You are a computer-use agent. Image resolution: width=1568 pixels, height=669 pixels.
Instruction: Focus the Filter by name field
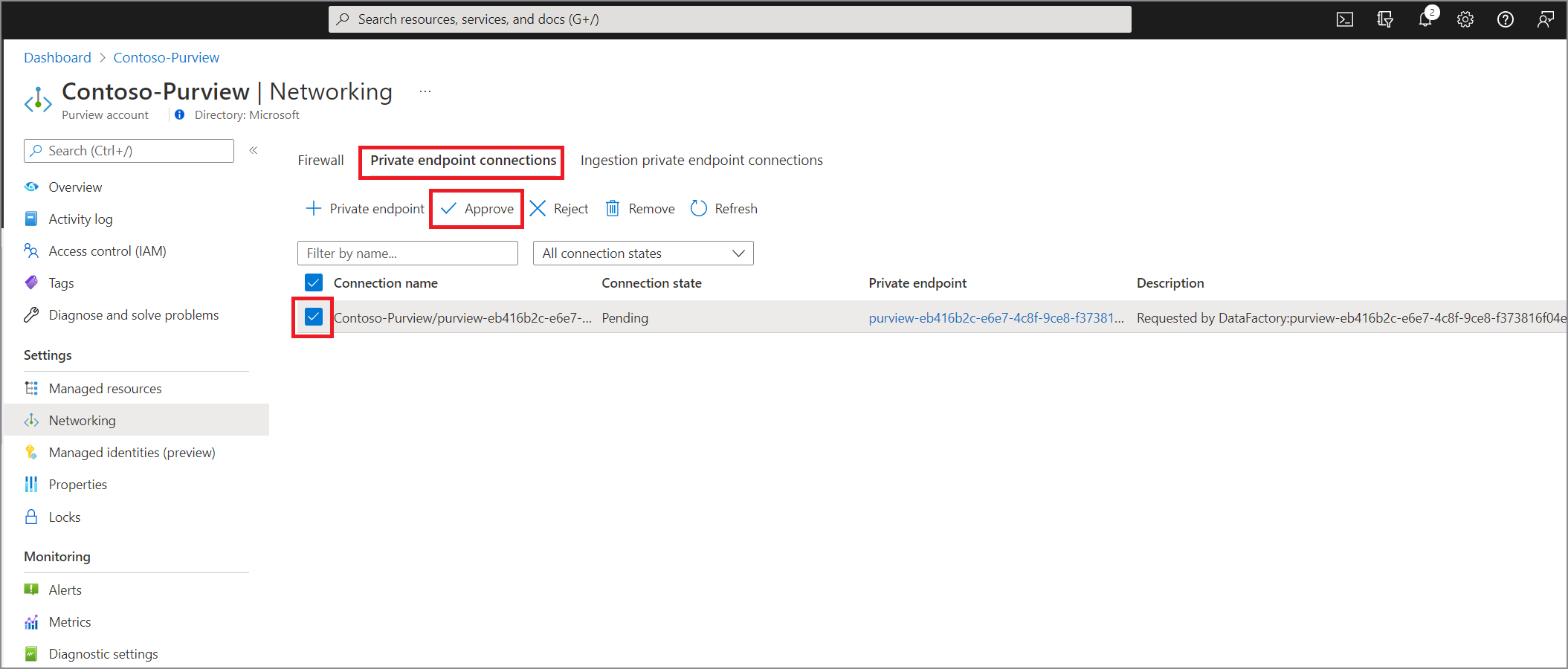pos(407,253)
